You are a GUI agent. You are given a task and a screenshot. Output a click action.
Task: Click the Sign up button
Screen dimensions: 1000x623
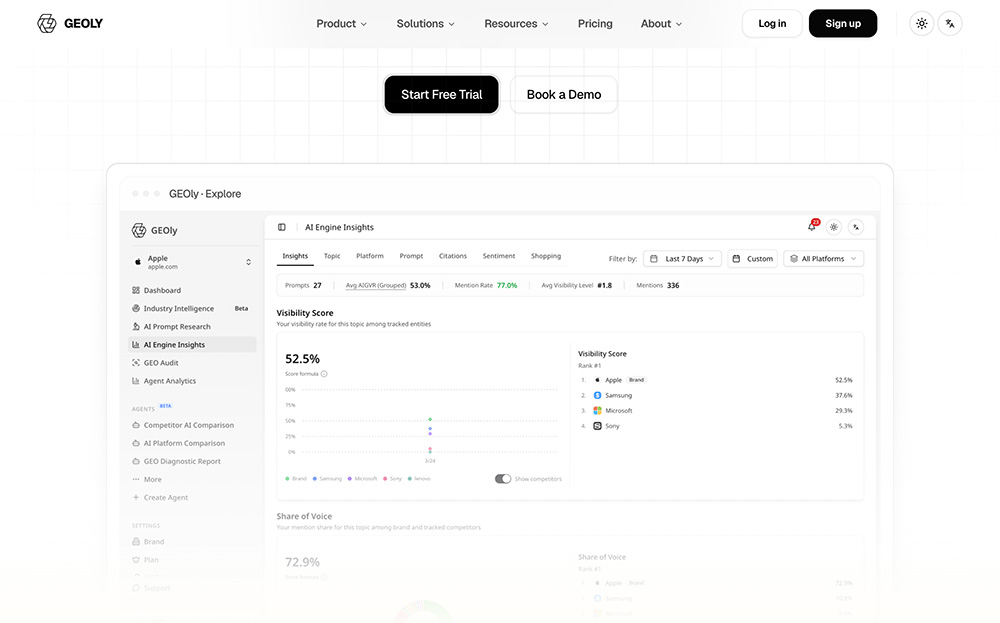pyautogui.click(x=842, y=24)
